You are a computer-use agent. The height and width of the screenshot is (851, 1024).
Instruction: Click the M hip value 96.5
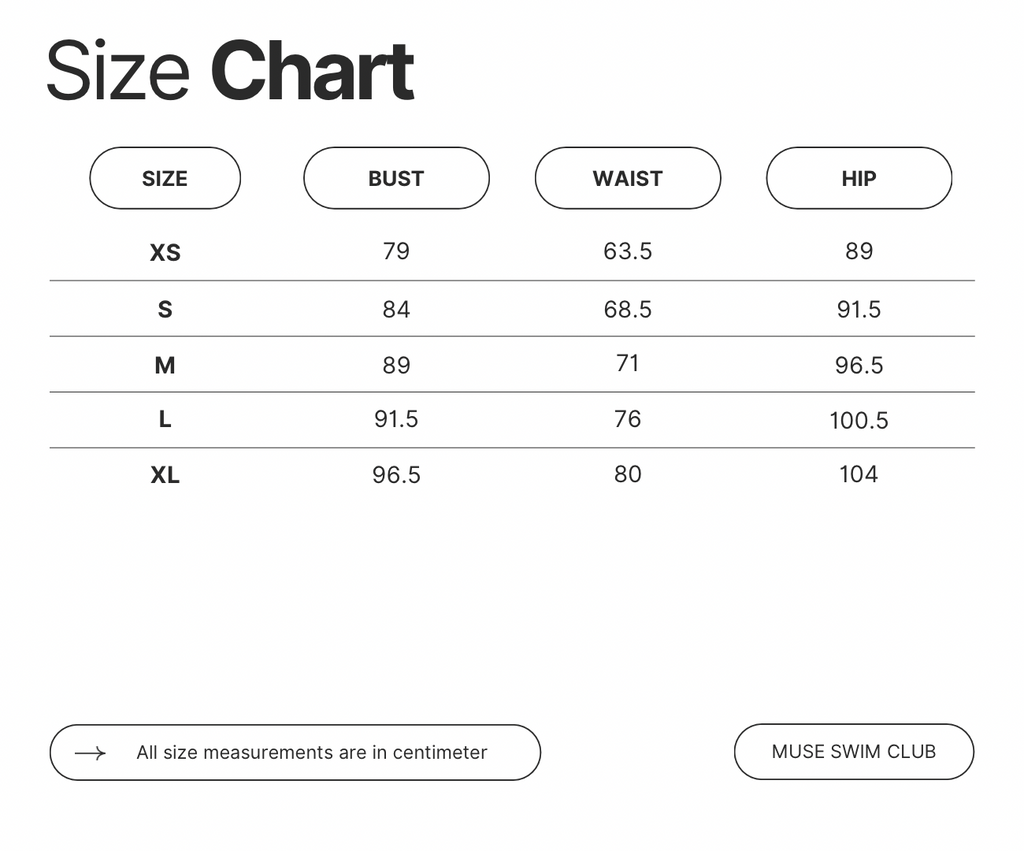coord(859,365)
